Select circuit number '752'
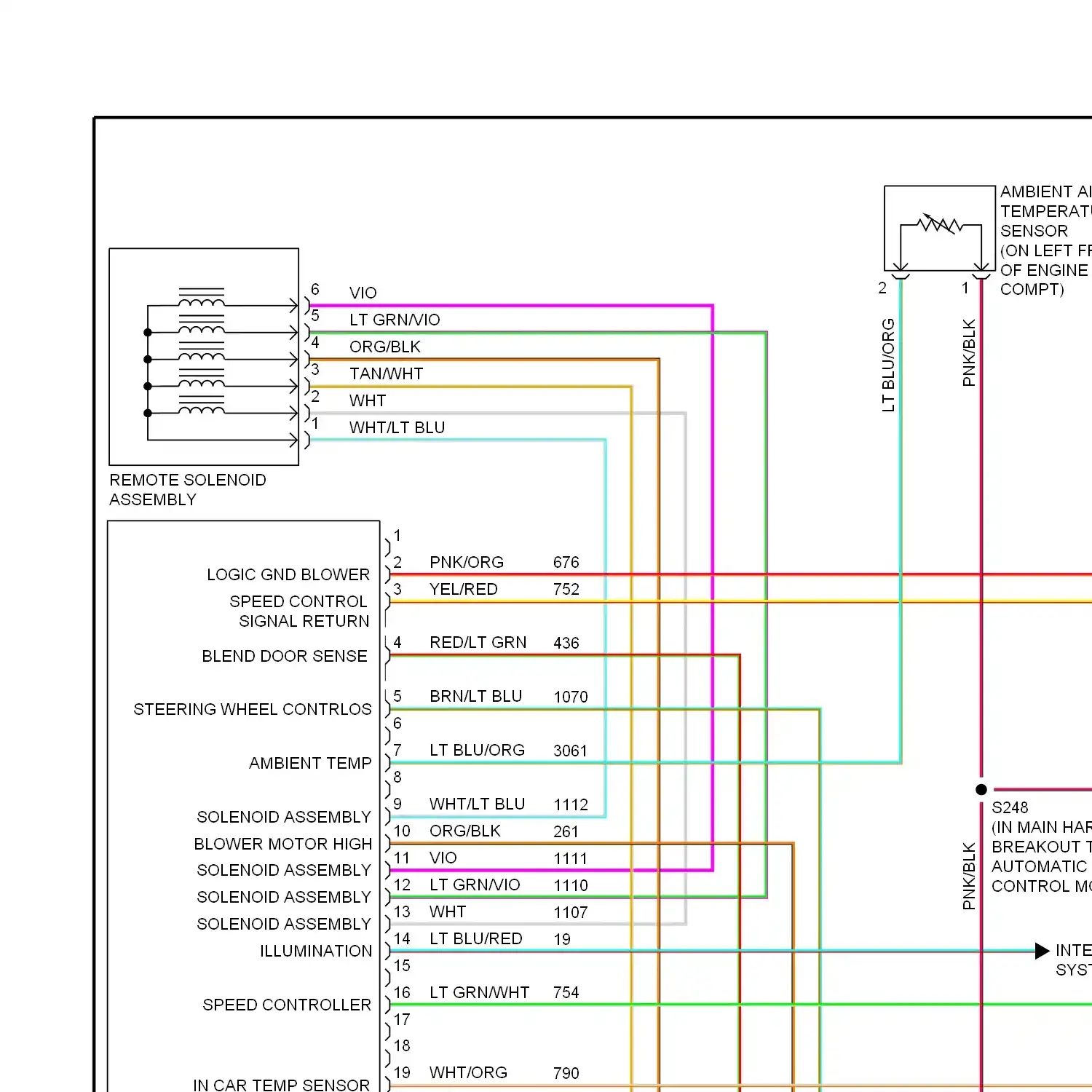1092x1092 pixels. pyautogui.click(x=566, y=589)
